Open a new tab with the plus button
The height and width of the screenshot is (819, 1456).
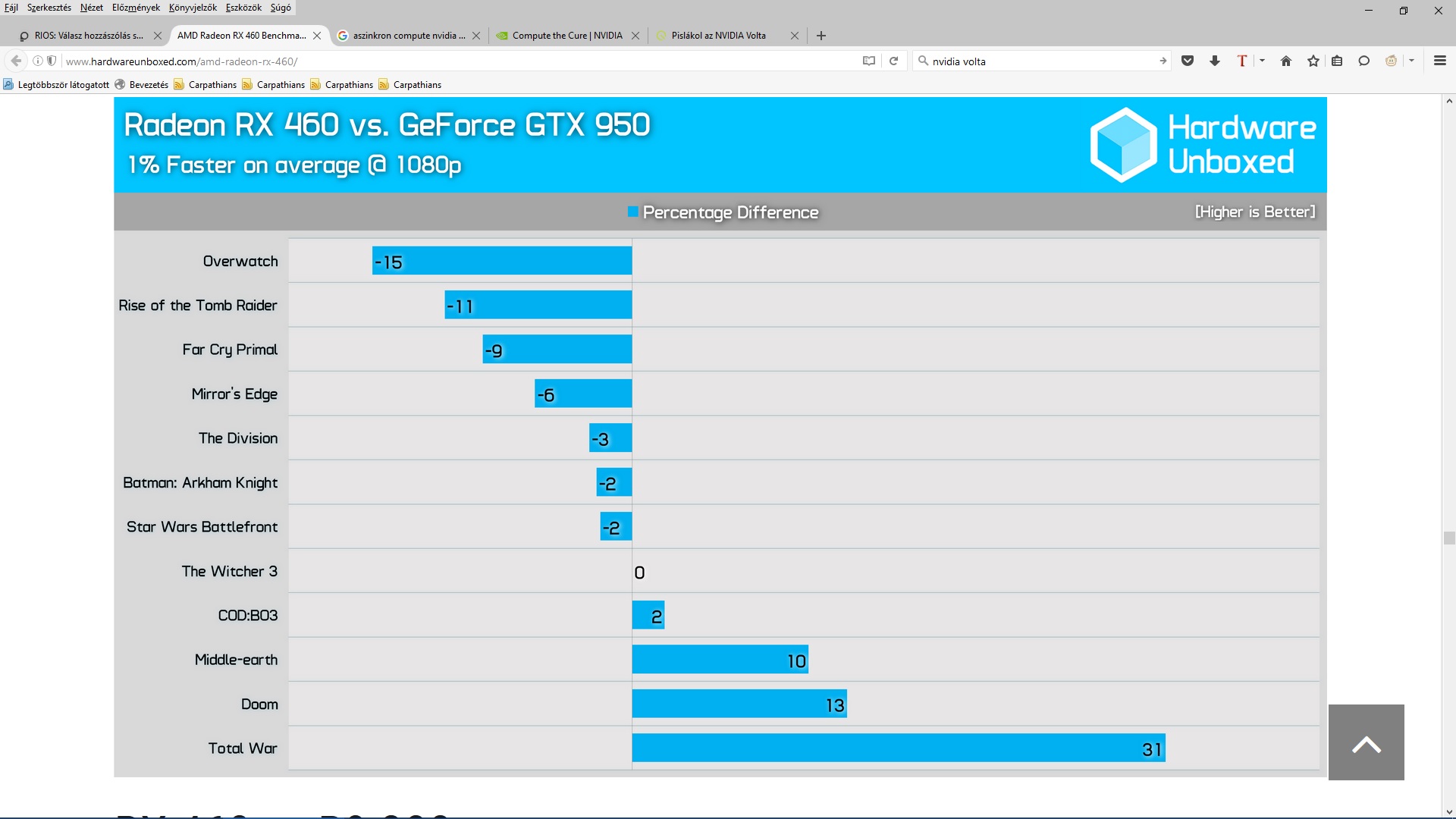click(x=821, y=36)
